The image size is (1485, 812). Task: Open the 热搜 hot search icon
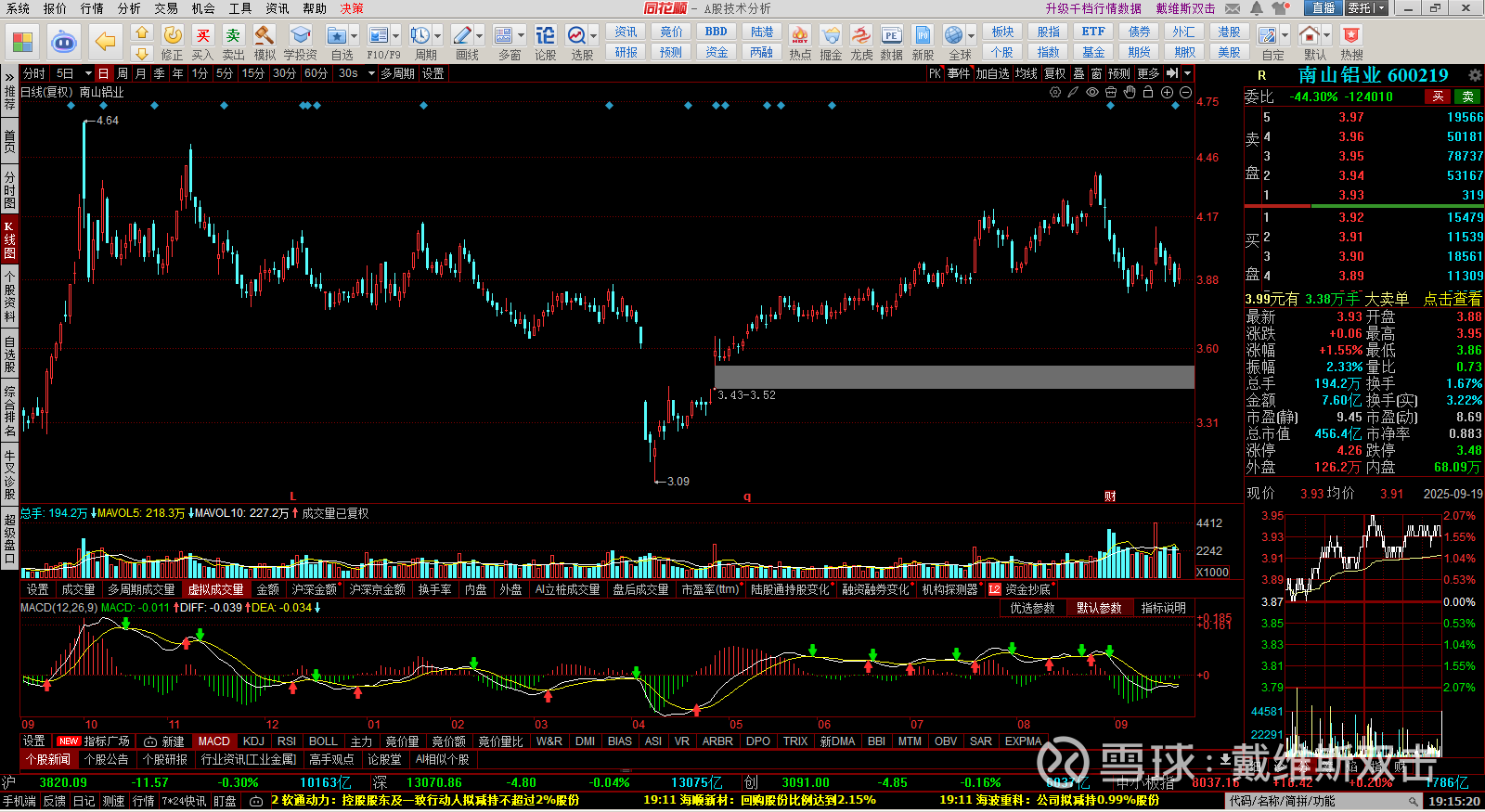(x=1352, y=43)
